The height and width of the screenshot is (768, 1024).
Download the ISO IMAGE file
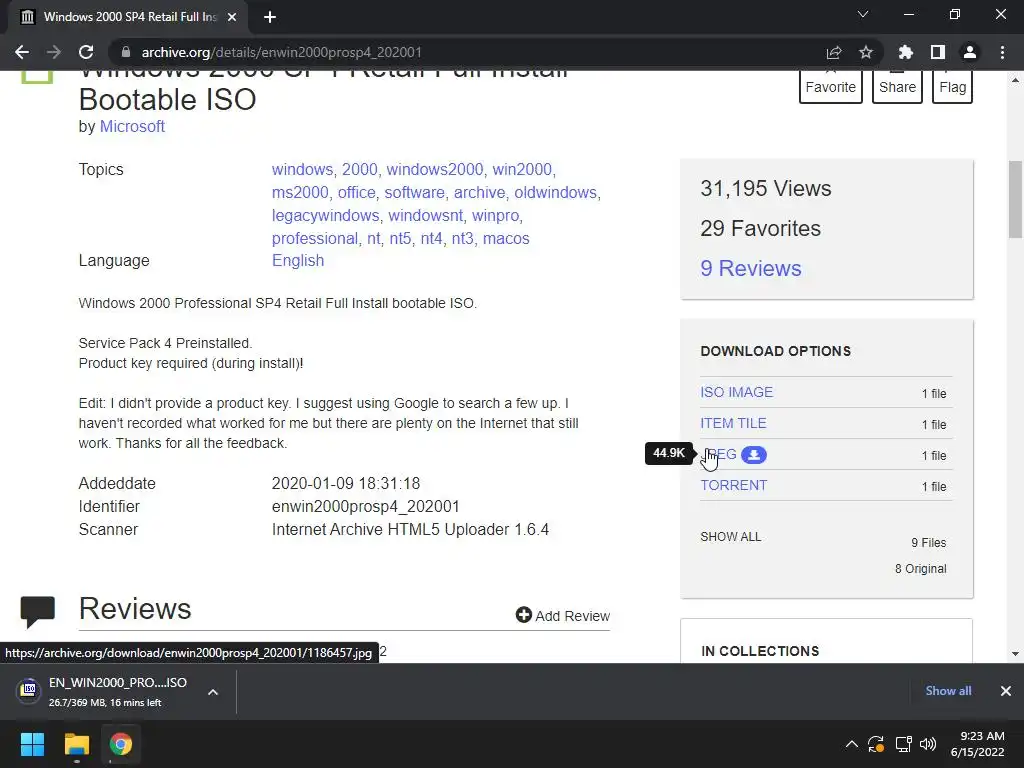pyautogui.click(x=737, y=392)
